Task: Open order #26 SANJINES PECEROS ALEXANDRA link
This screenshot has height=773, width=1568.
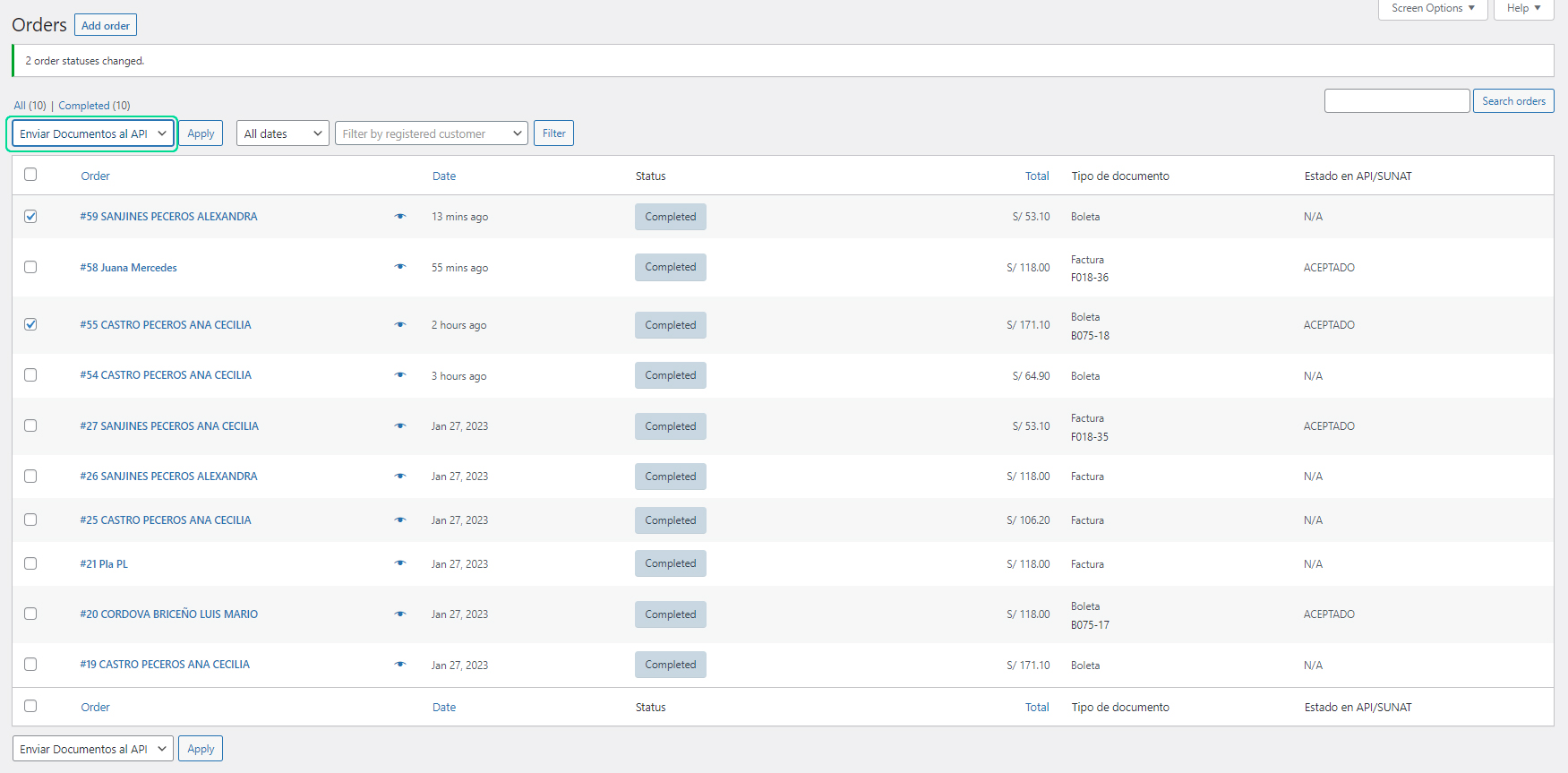Action: (168, 477)
